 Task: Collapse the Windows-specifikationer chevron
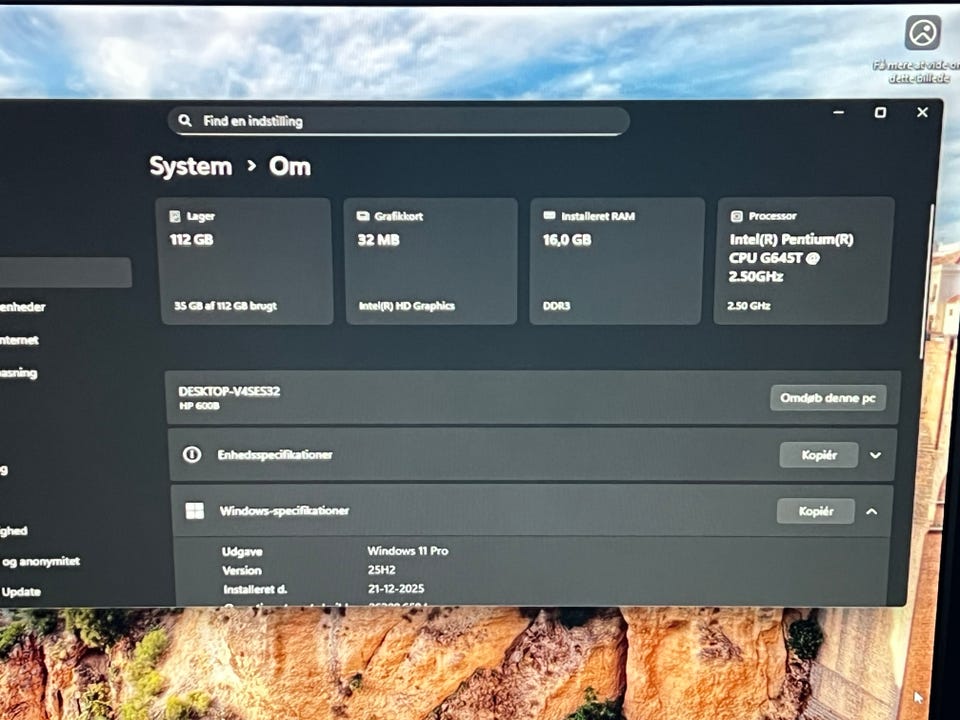(872, 511)
